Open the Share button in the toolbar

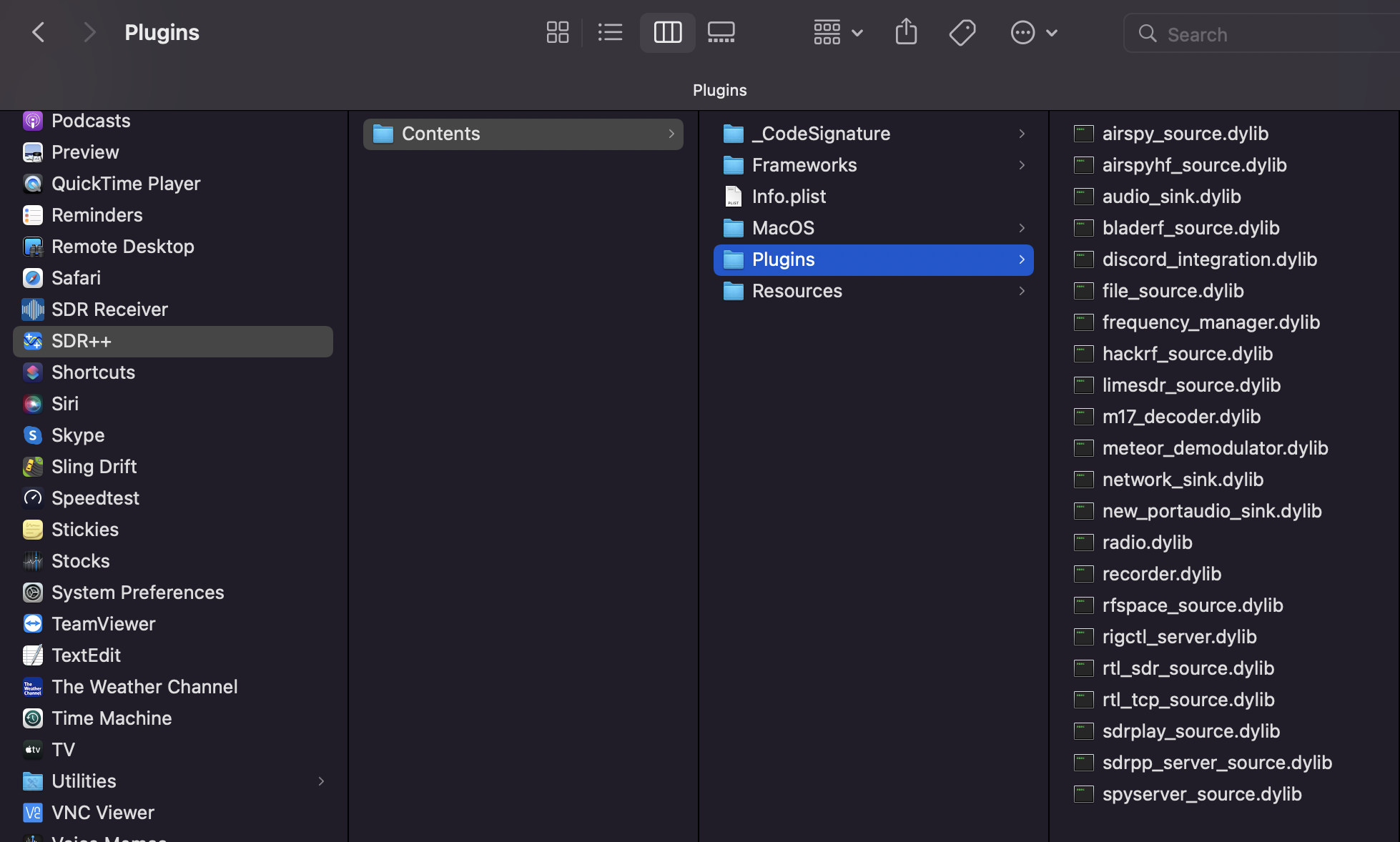pos(906,32)
